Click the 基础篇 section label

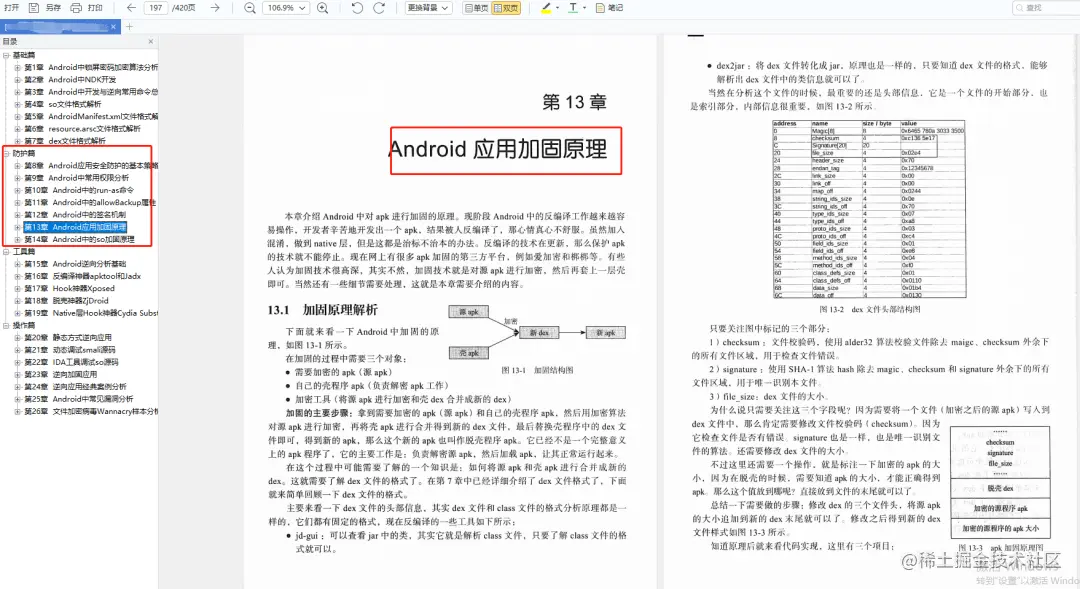click(x=24, y=55)
